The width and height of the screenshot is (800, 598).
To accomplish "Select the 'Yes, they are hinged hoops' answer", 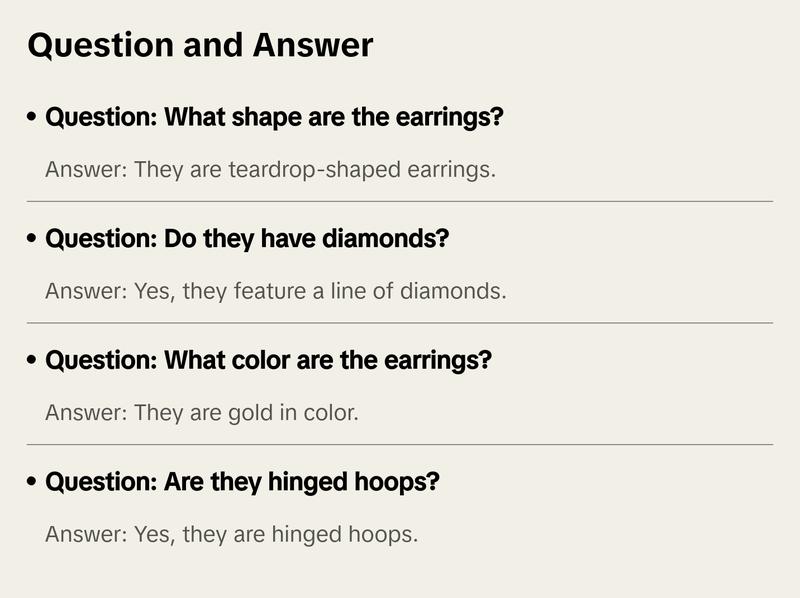I will [231, 534].
